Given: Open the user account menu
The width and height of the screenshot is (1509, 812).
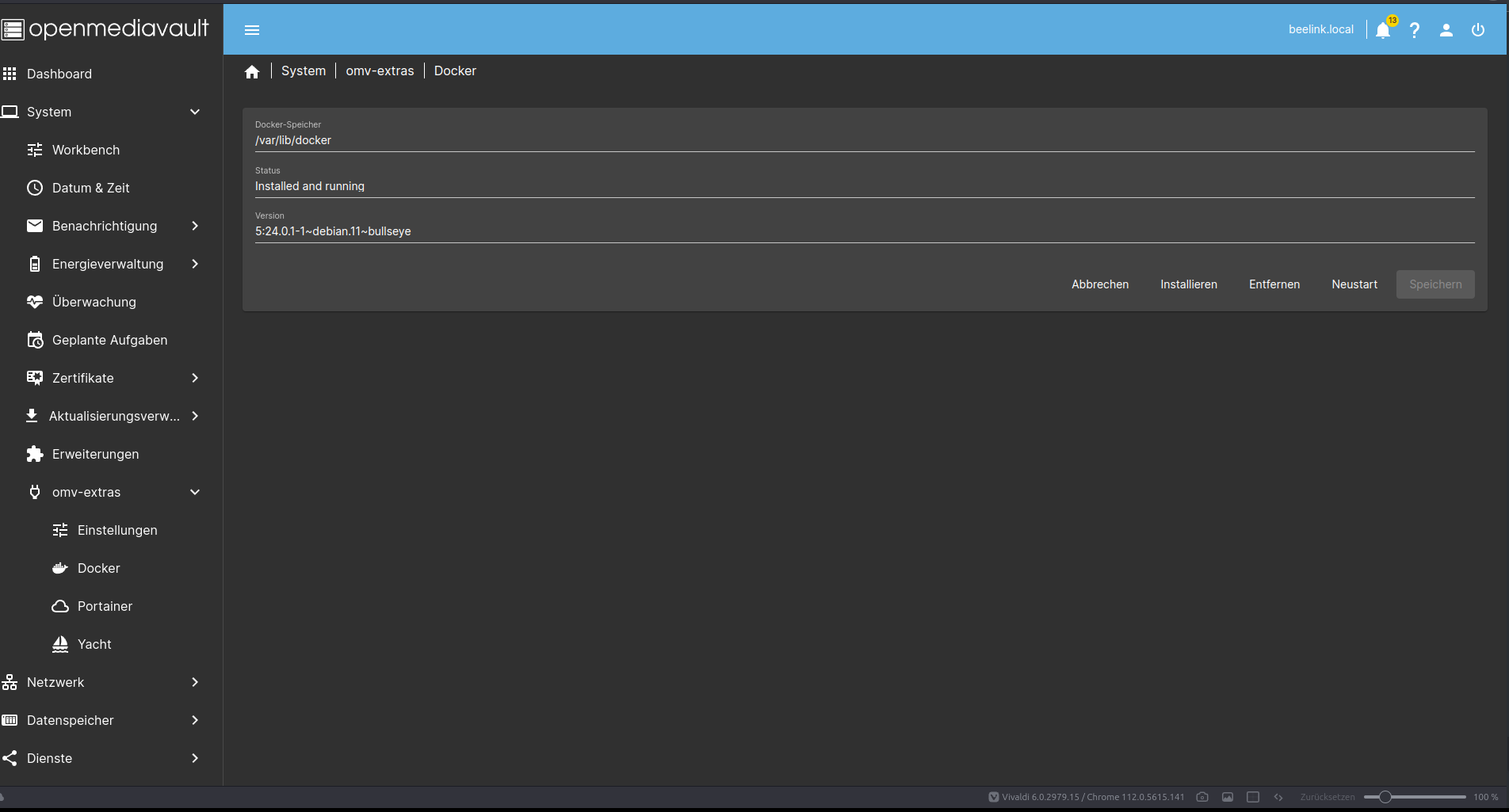Looking at the screenshot, I should pos(1446,30).
